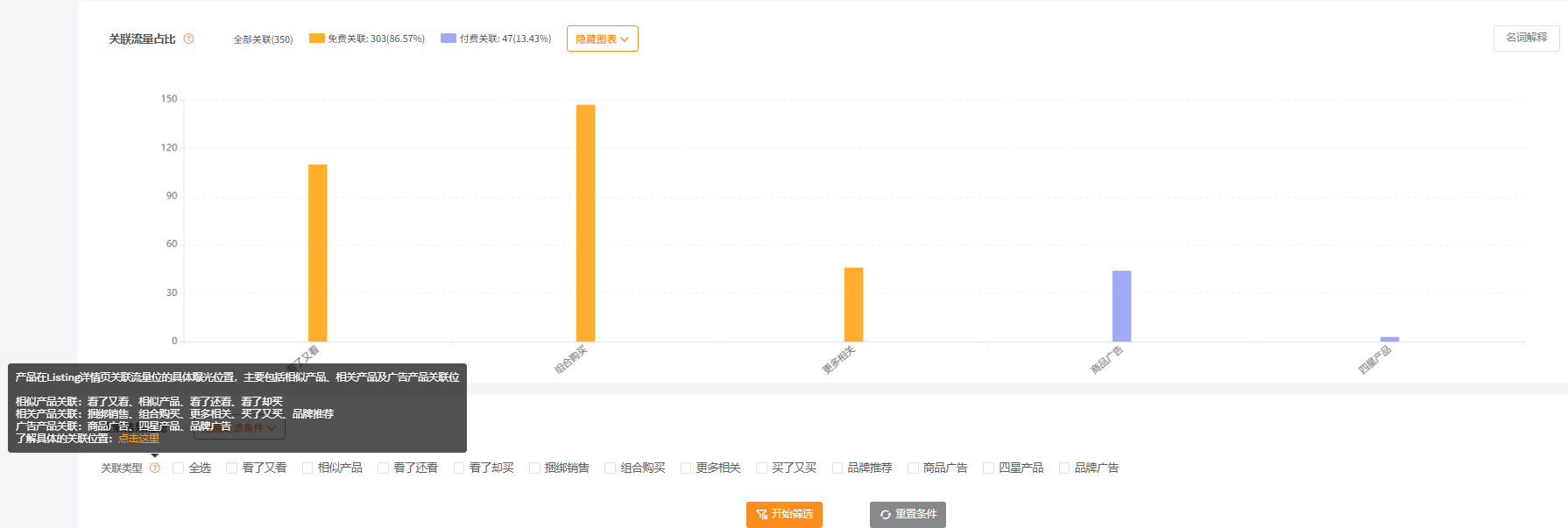Tick the 相似产品 checkbox
The width and height of the screenshot is (1568, 528).
307,468
